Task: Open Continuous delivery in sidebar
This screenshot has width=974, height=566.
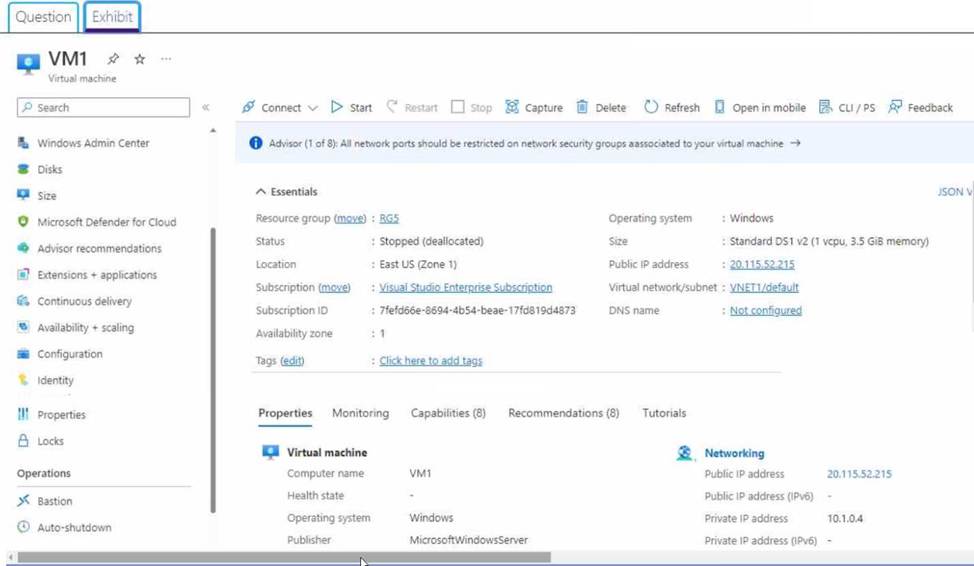Action: 84,301
